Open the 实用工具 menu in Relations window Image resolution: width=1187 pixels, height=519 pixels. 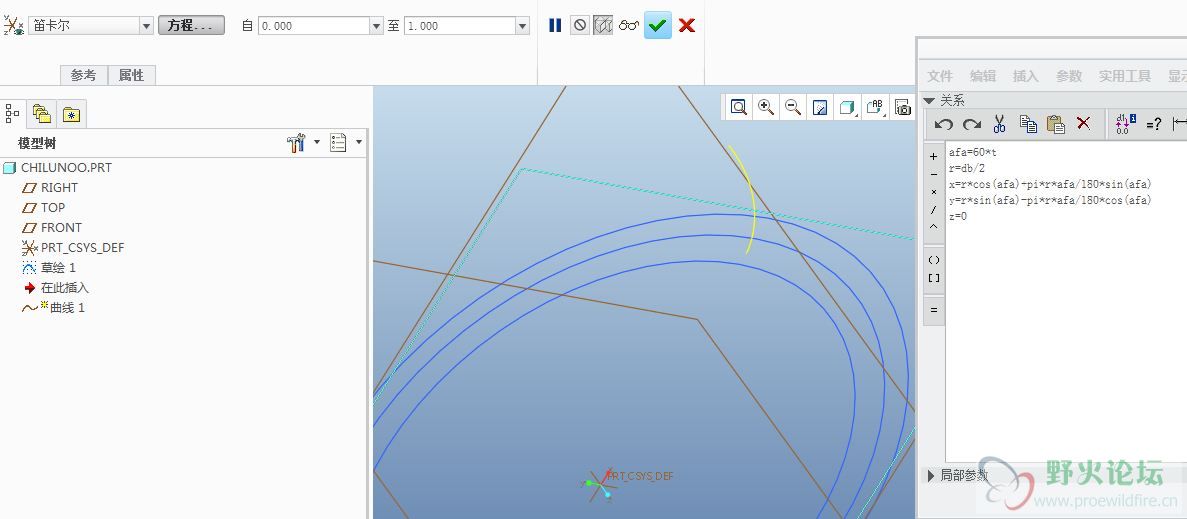click(1125, 76)
